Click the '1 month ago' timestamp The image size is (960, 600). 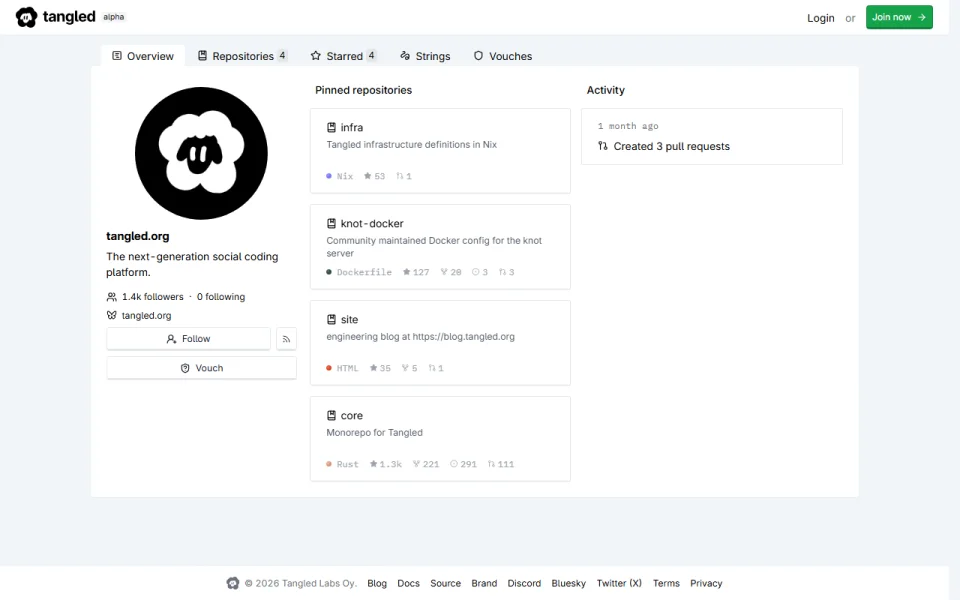tap(628, 126)
